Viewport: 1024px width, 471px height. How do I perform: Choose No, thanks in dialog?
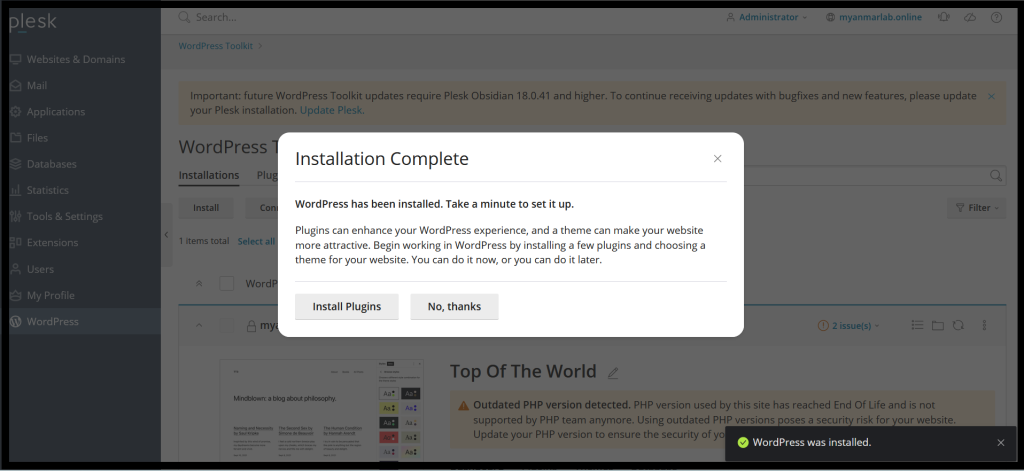point(455,306)
